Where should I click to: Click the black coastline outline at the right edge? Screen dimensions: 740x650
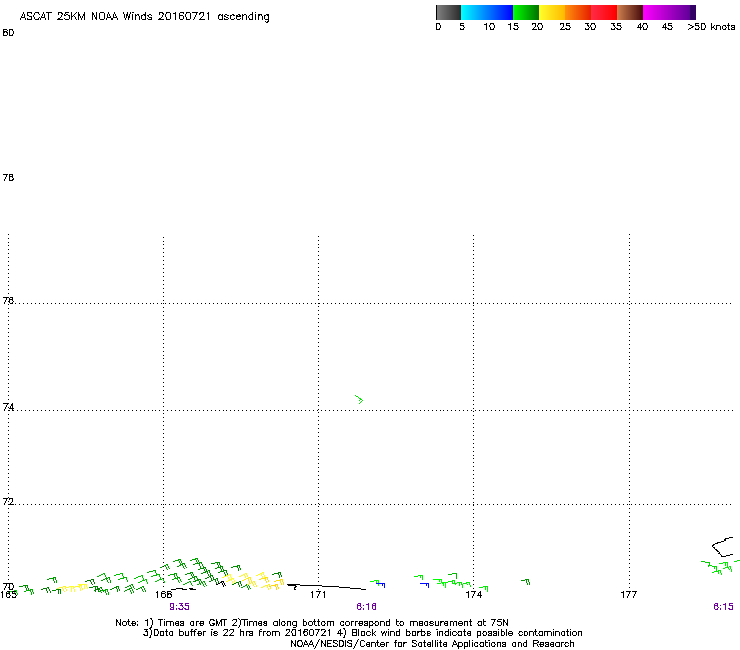pyautogui.click(x=723, y=547)
